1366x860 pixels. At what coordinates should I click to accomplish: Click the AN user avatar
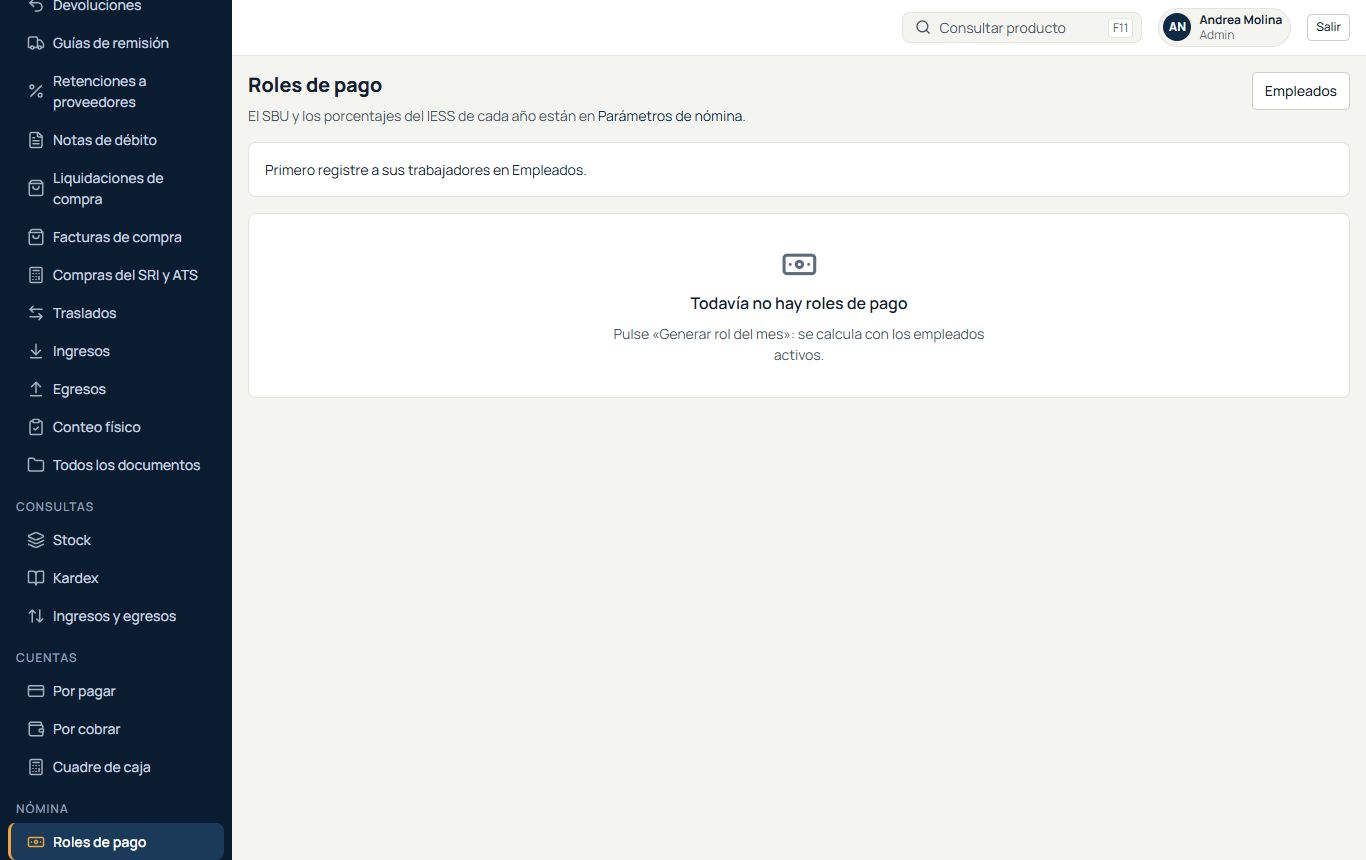pos(1177,27)
